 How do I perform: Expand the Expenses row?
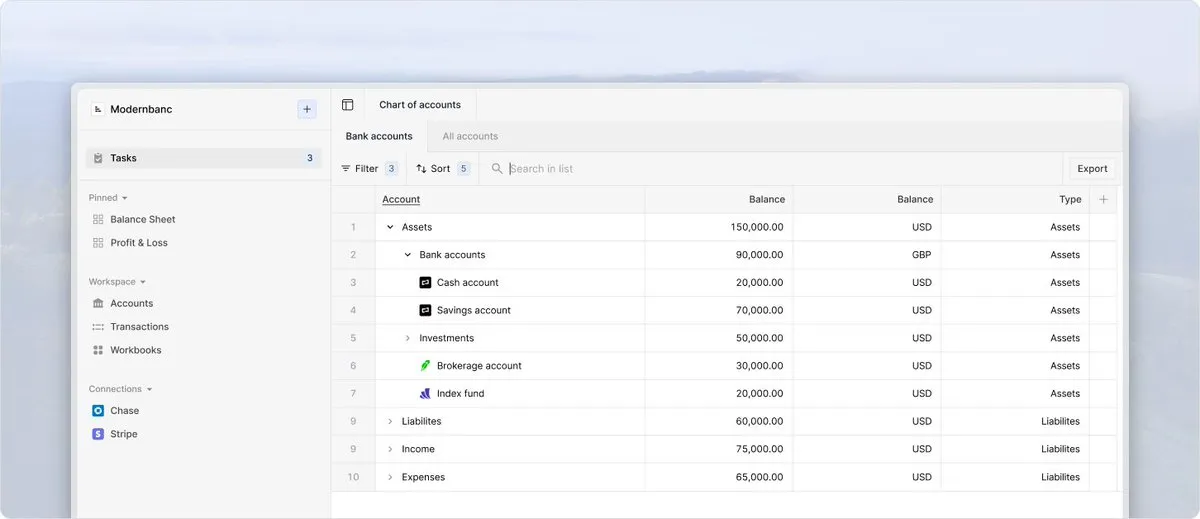390,477
